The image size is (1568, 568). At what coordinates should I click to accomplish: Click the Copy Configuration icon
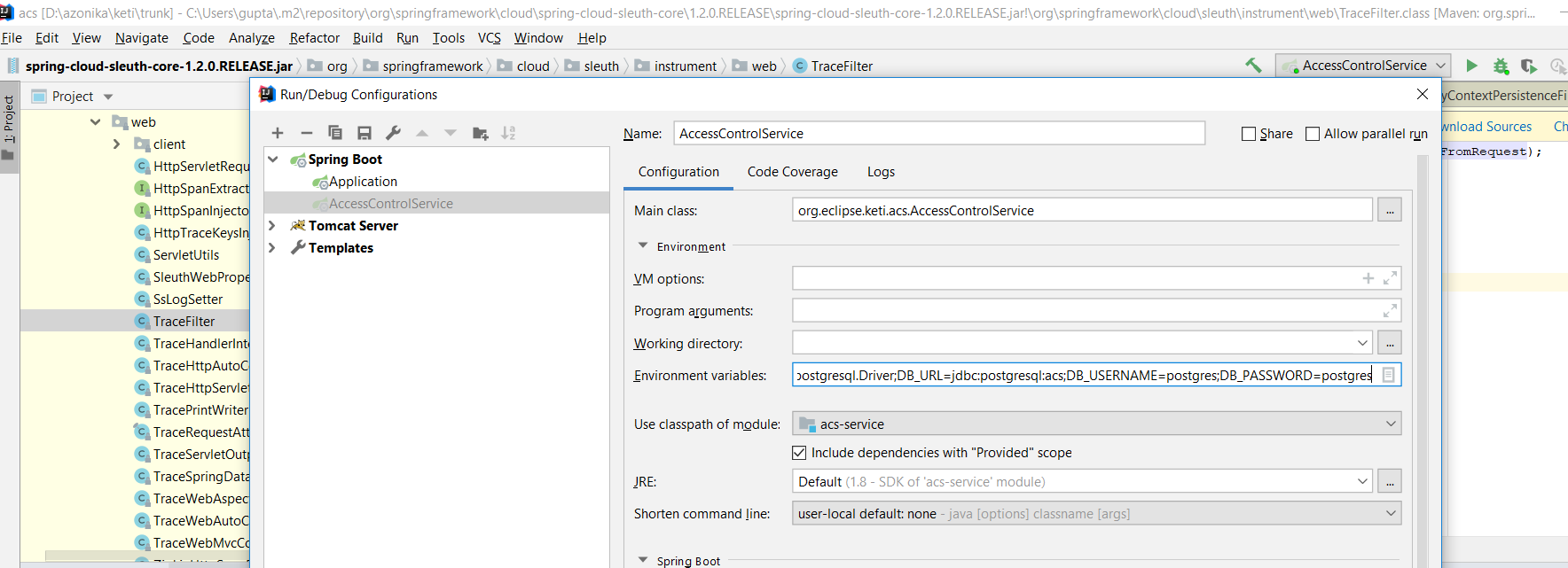click(335, 133)
